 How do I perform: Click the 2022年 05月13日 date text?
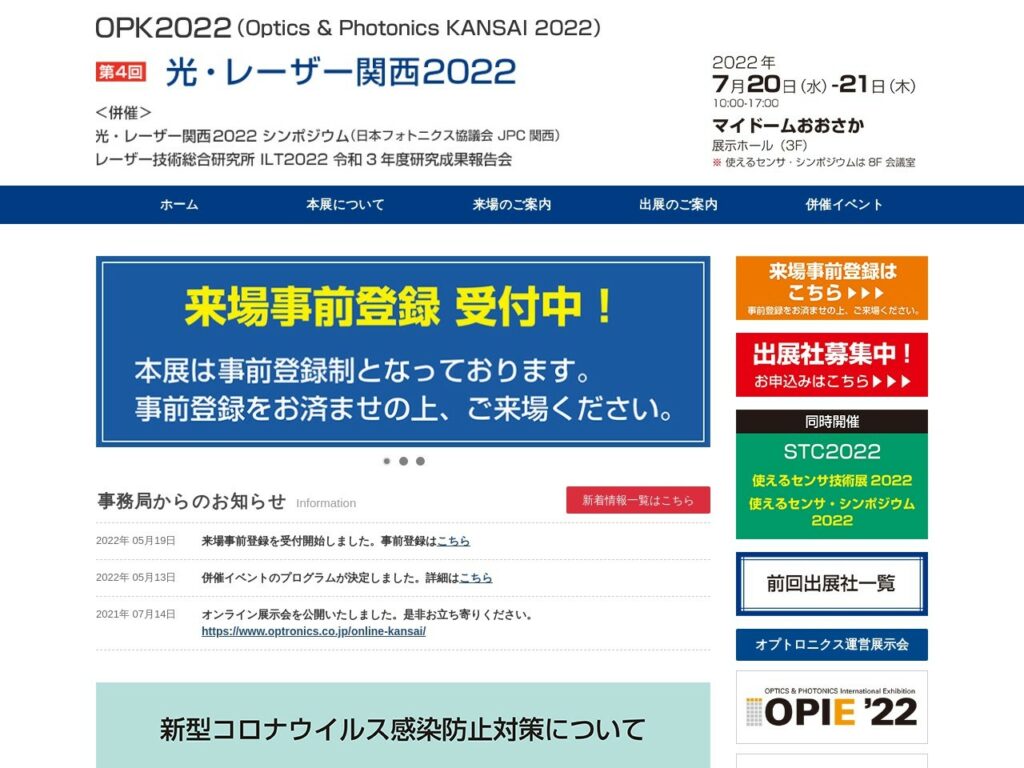(x=136, y=577)
